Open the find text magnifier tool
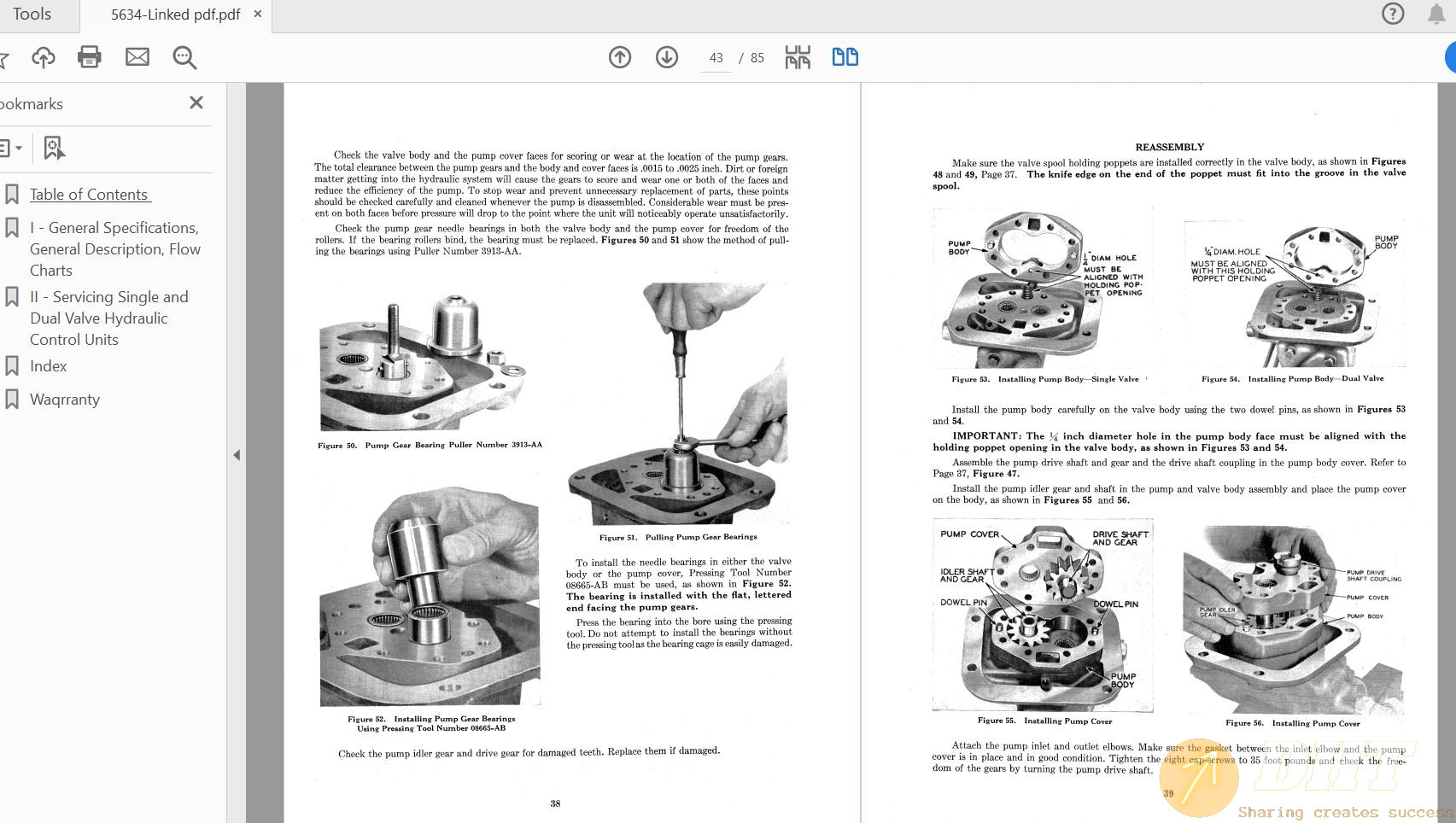1456x823 pixels. pos(184,57)
